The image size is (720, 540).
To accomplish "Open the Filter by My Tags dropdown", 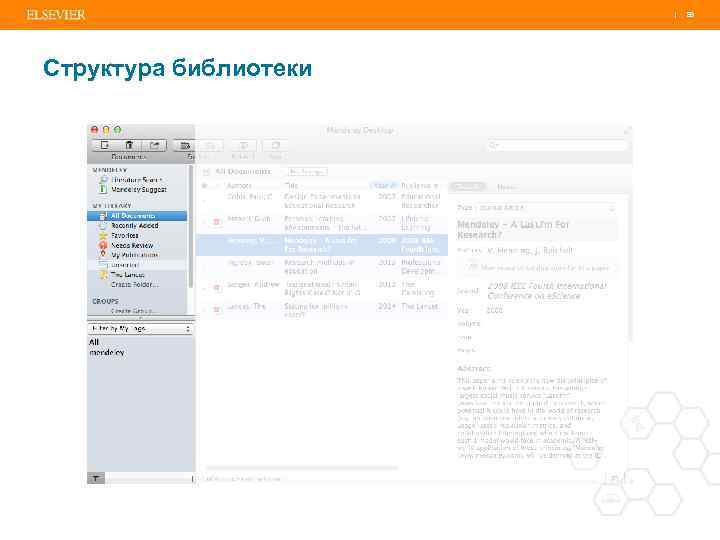I will point(140,329).
